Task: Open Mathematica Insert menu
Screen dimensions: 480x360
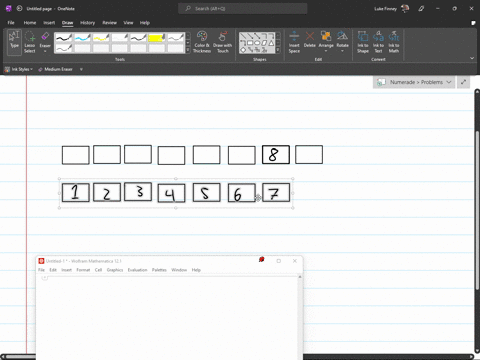Action: pyautogui.click(x=66, y=270)
